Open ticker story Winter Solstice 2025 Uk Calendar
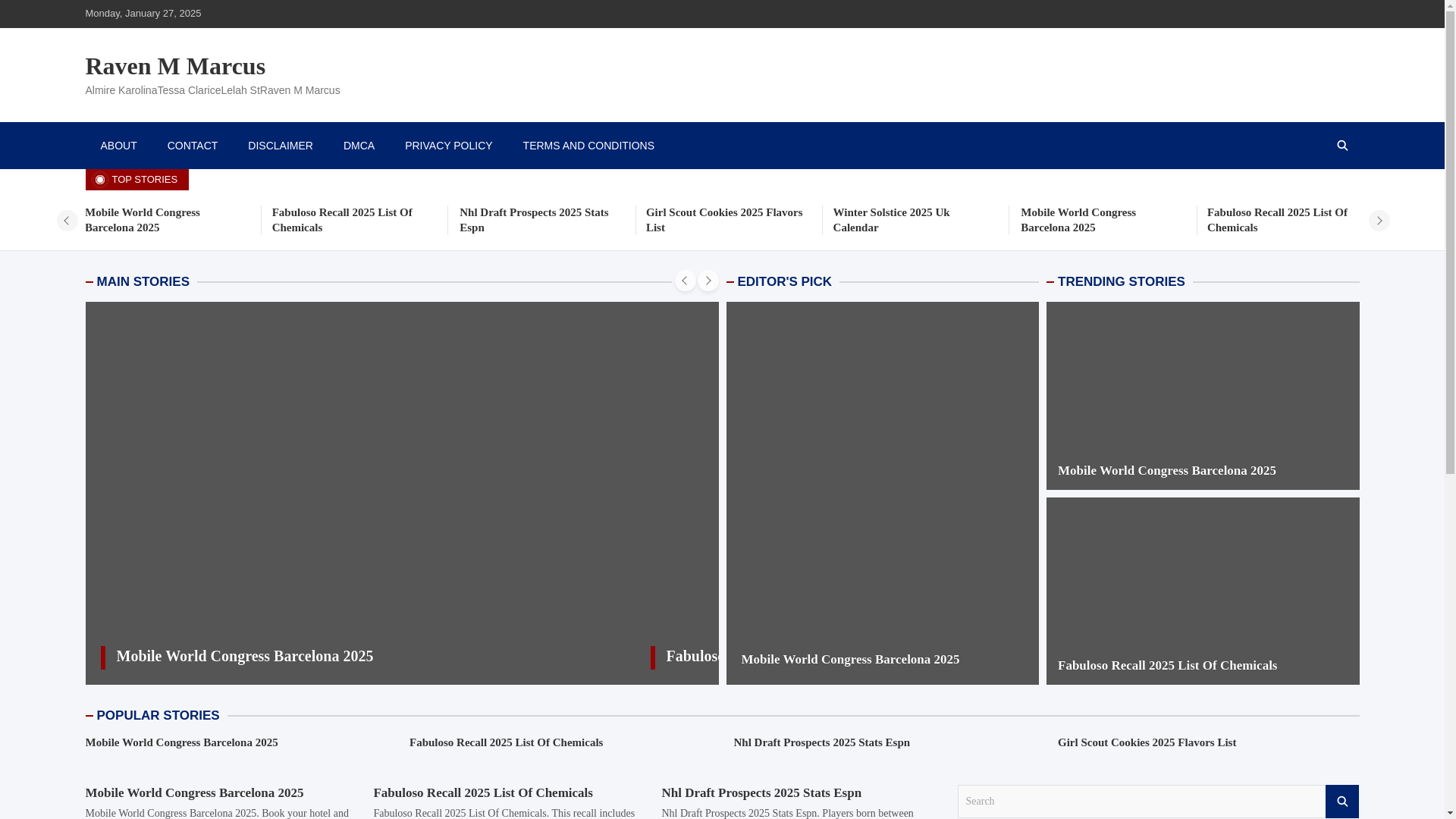Viewport: 1456px width, 819px height. 891,220
